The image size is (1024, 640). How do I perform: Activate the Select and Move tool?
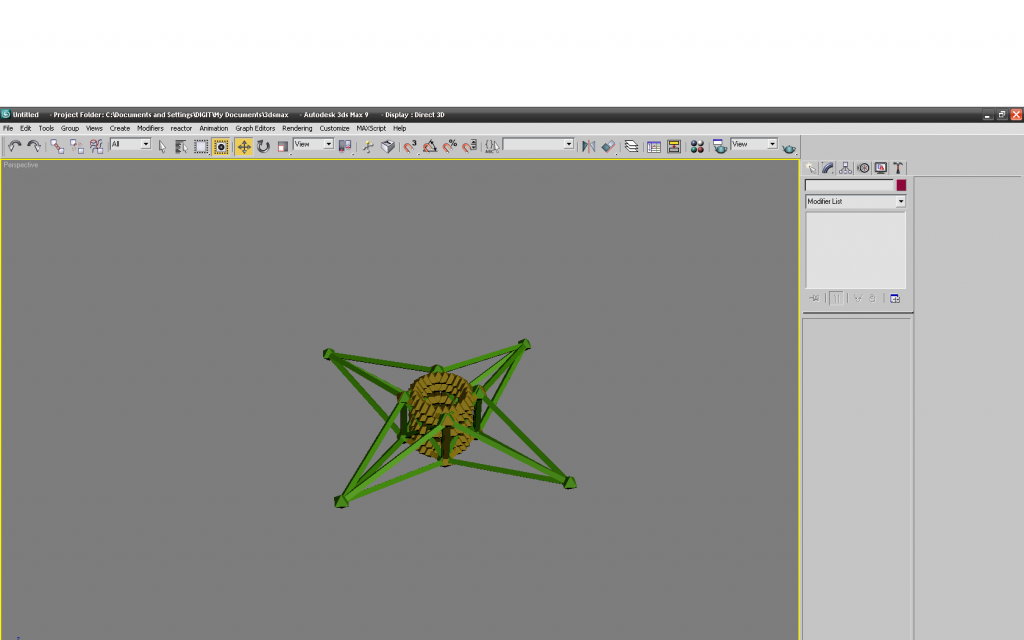coord(243,146)
